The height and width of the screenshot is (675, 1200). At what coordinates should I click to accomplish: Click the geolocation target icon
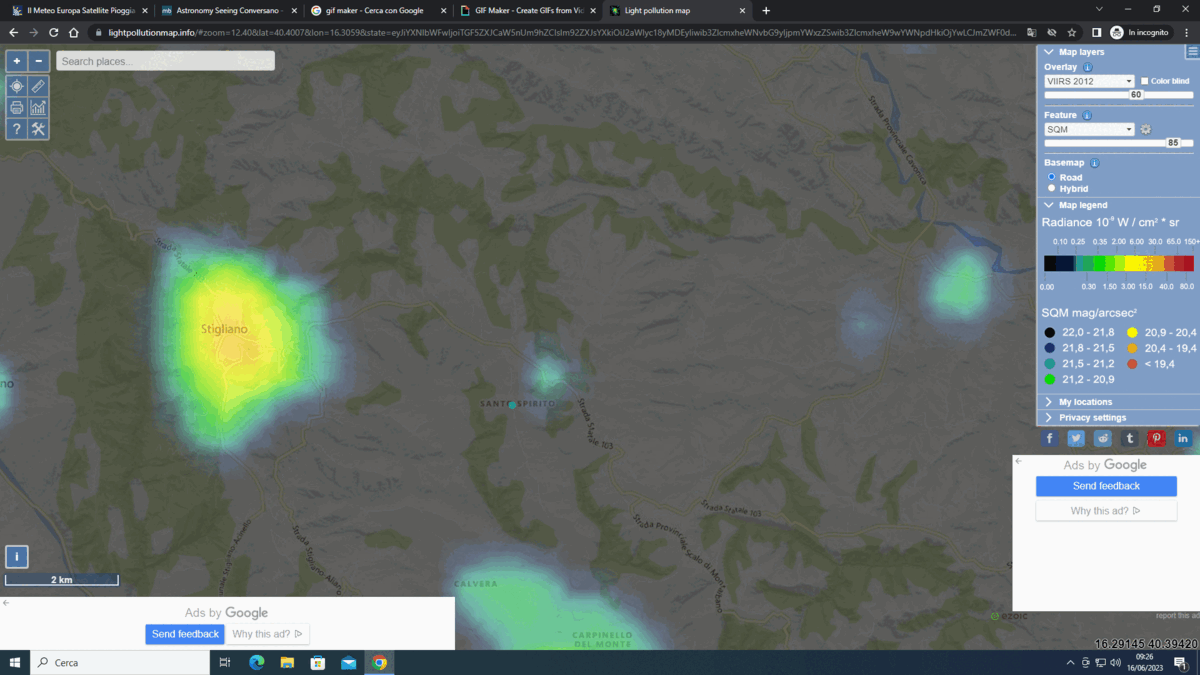pyautogui.click(x=17, y=87)
